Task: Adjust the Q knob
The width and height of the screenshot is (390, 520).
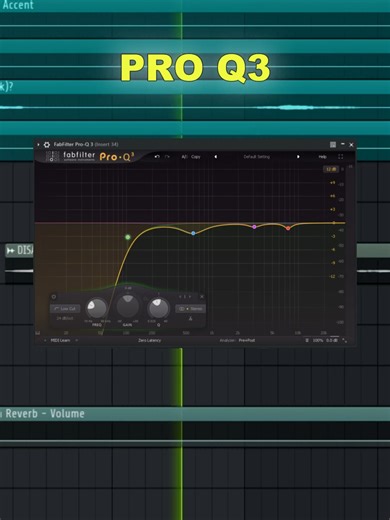Action: 158,308
